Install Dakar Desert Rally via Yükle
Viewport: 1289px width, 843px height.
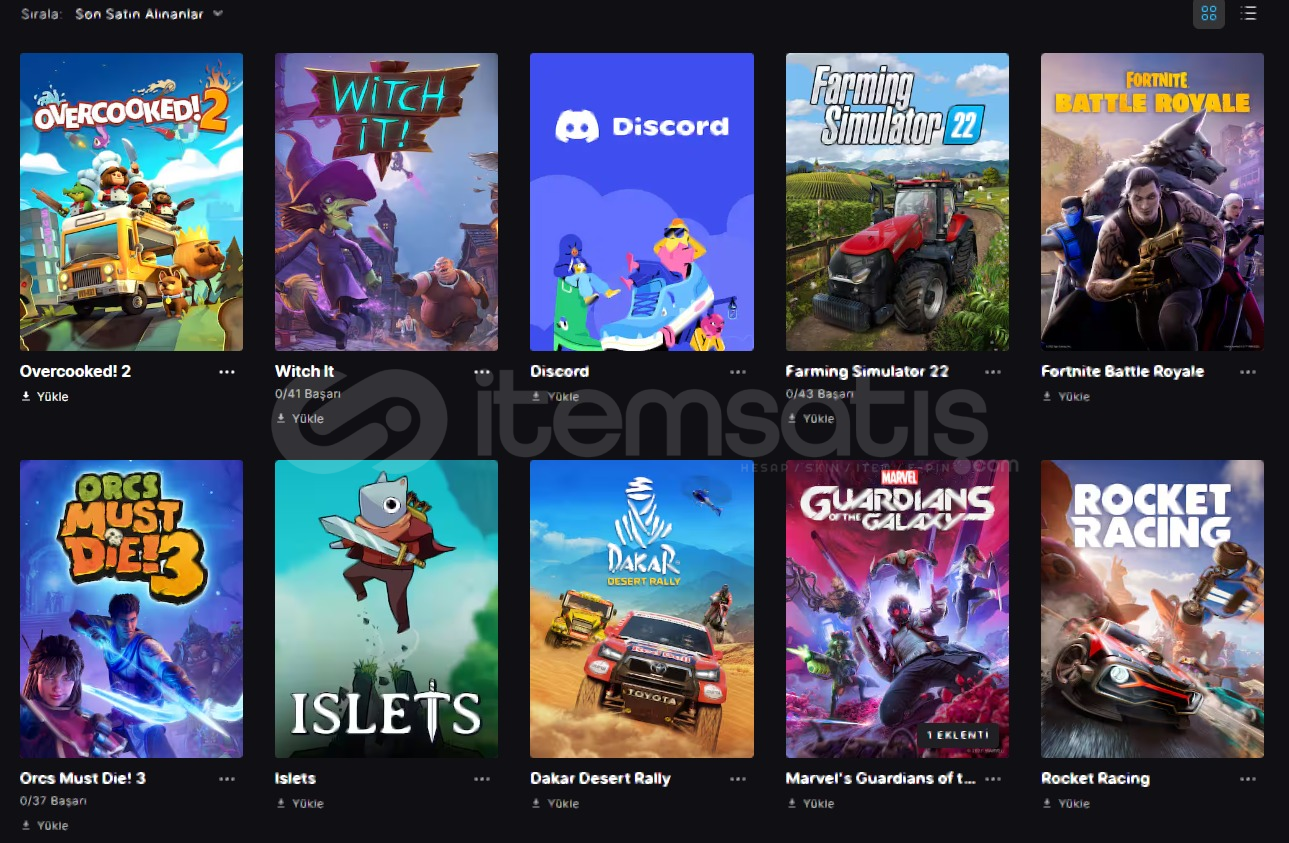[555, 804]
